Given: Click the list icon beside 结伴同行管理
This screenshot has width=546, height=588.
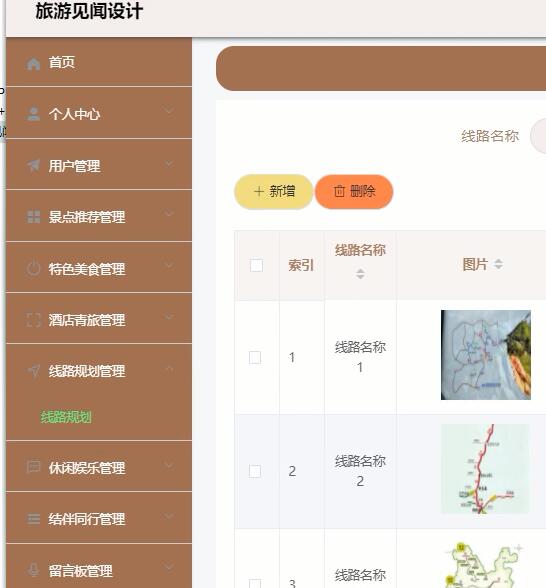Looking at the screenshot, I should (x=33, y=519).
